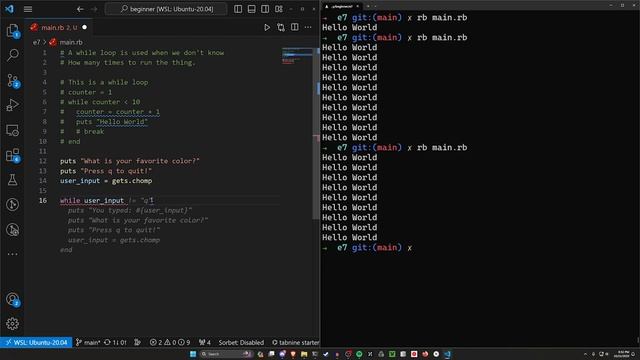The image size is (640, 360).
Task: Click code line 'puts "Press q to quit!"'
Action: [106, 171]
